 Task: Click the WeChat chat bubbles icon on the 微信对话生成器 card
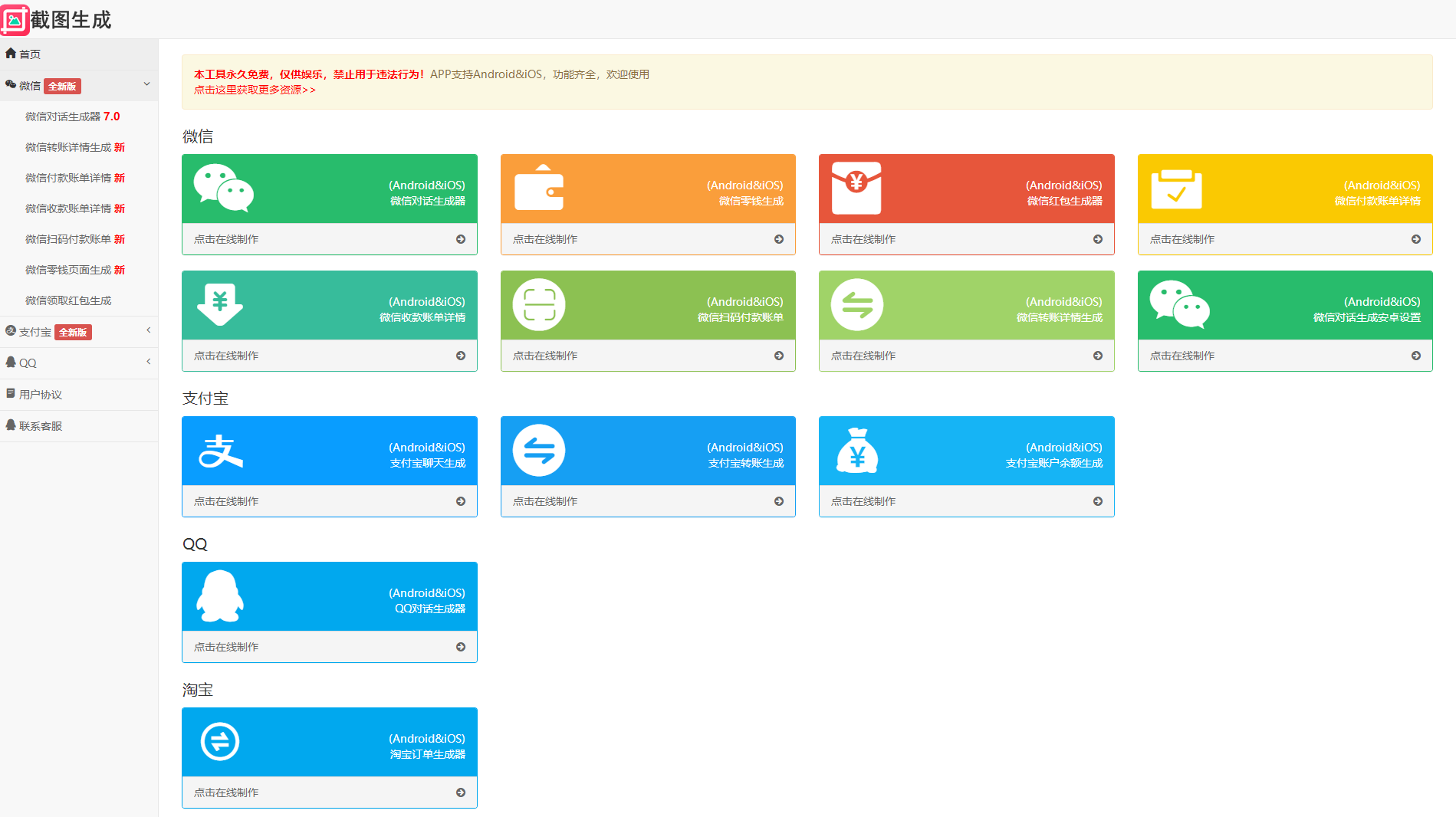223,188
